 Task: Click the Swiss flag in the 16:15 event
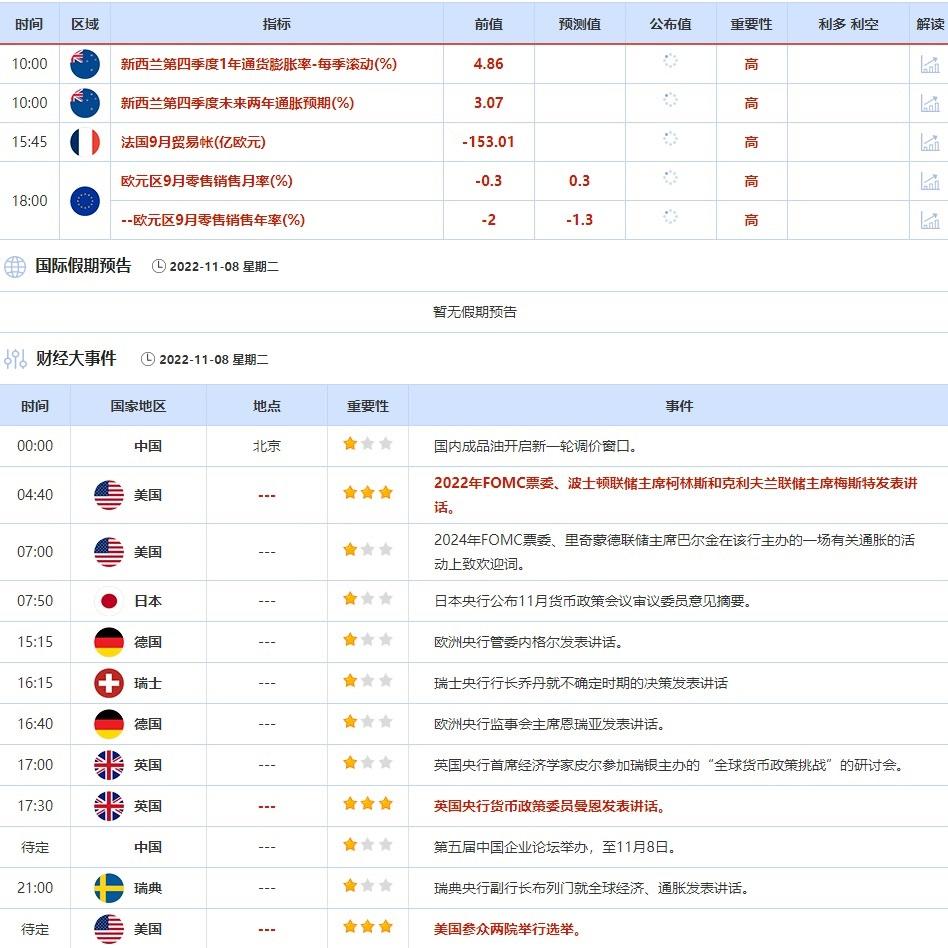point(108,683)
